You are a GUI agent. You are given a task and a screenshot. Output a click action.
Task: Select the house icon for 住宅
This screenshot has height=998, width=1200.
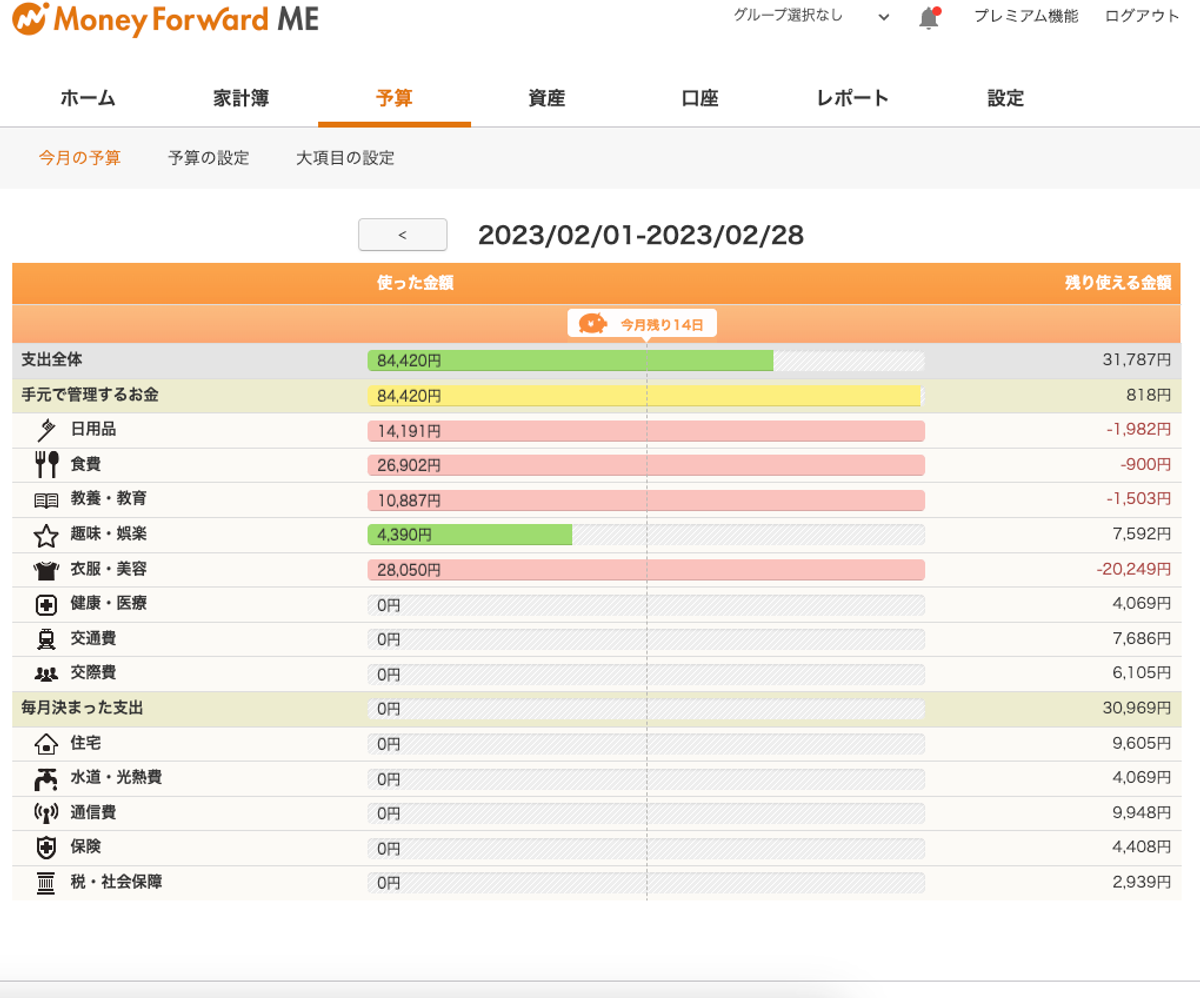tap(45, 743)
